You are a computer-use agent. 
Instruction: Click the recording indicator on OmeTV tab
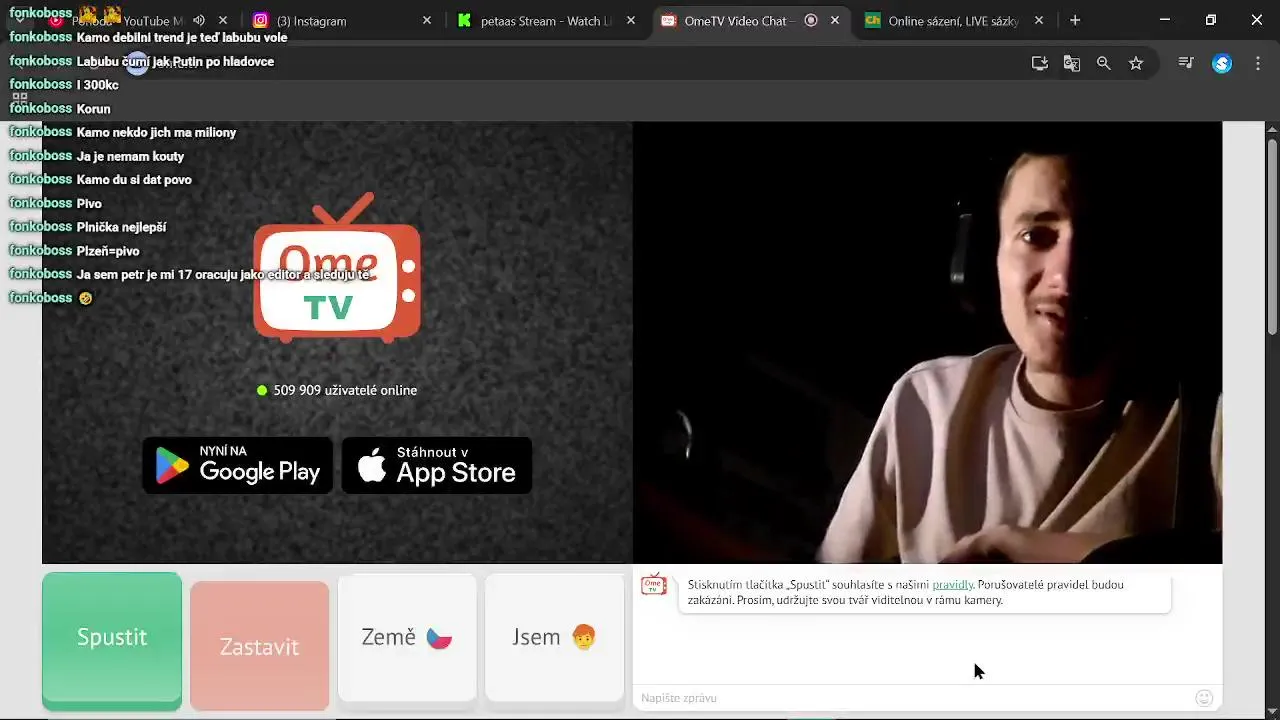coord(811,20)
